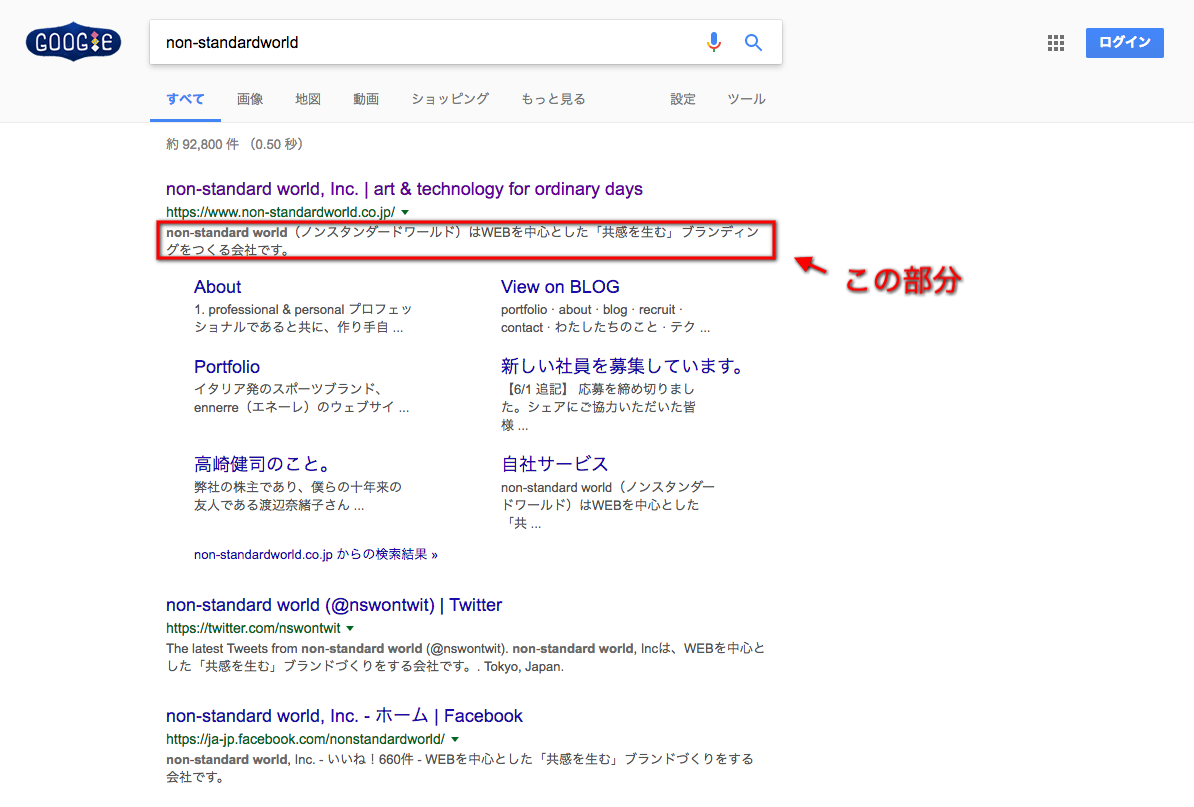Click the Twitter snippet 'The latest Tweets from'
The height and width of the screenshot is (807, 1194).
click(x=465, y=658)
